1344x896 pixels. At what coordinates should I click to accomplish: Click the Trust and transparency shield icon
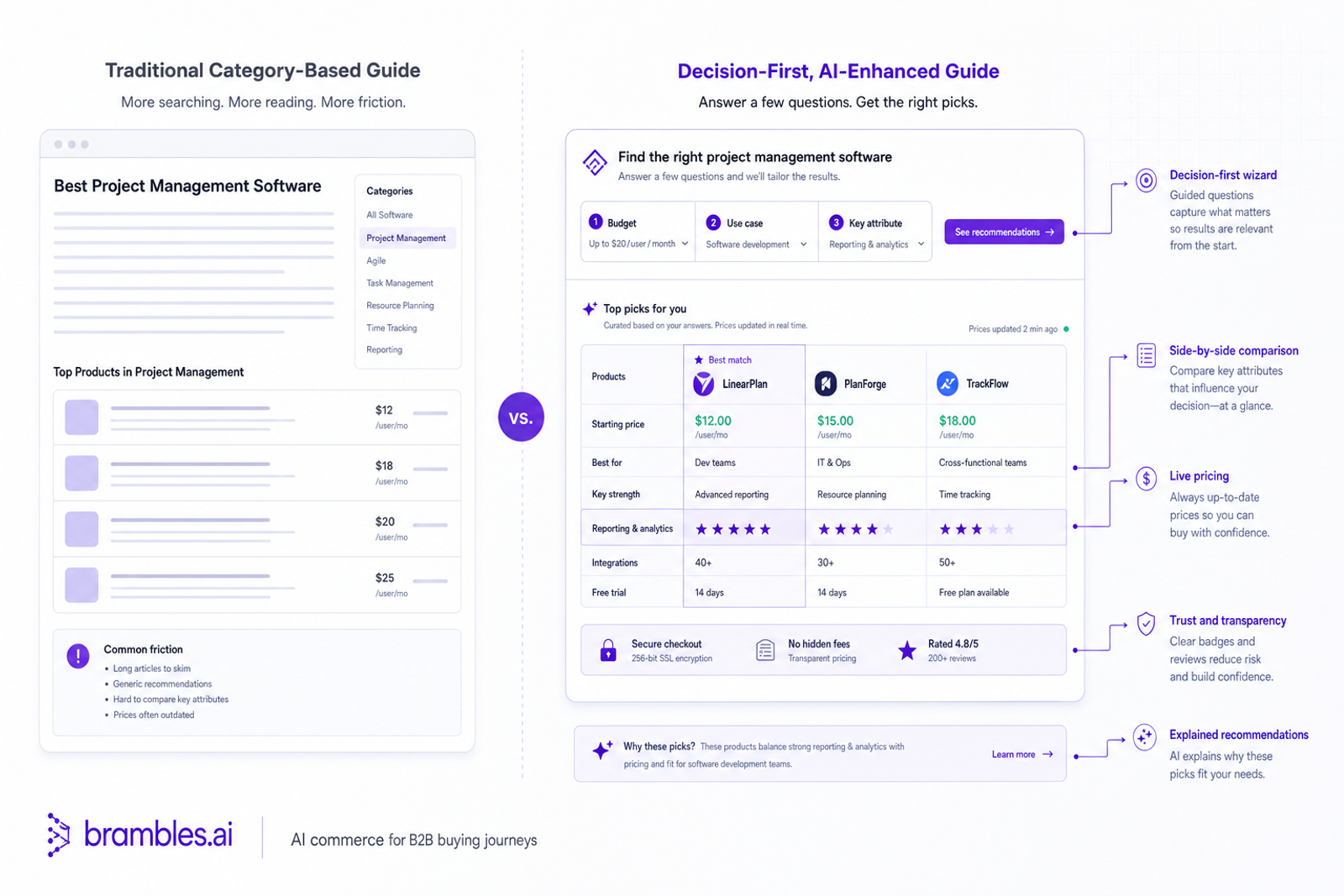tap(1147, 624)
